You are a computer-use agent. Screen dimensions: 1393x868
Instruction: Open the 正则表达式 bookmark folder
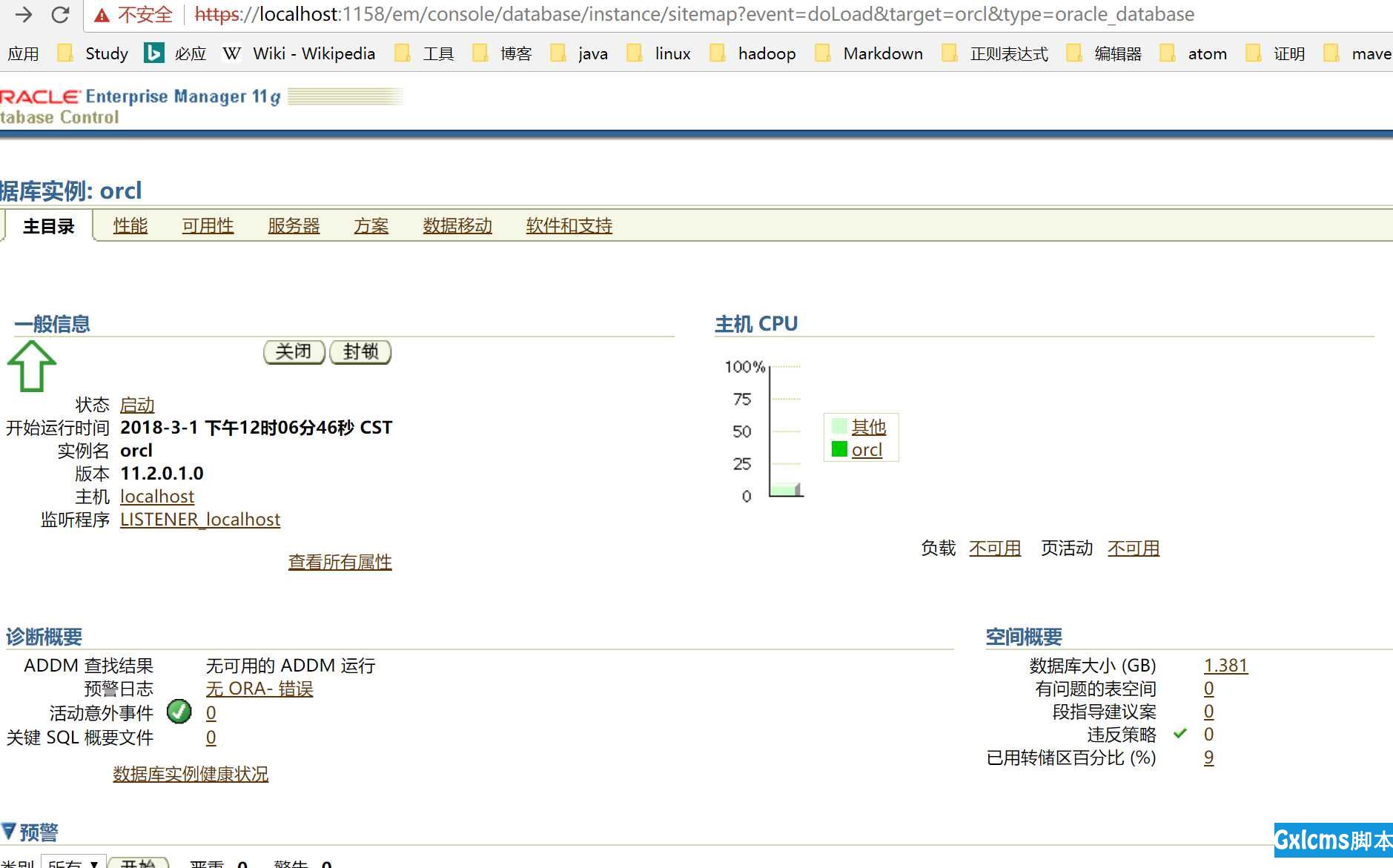tap(995, 53)
